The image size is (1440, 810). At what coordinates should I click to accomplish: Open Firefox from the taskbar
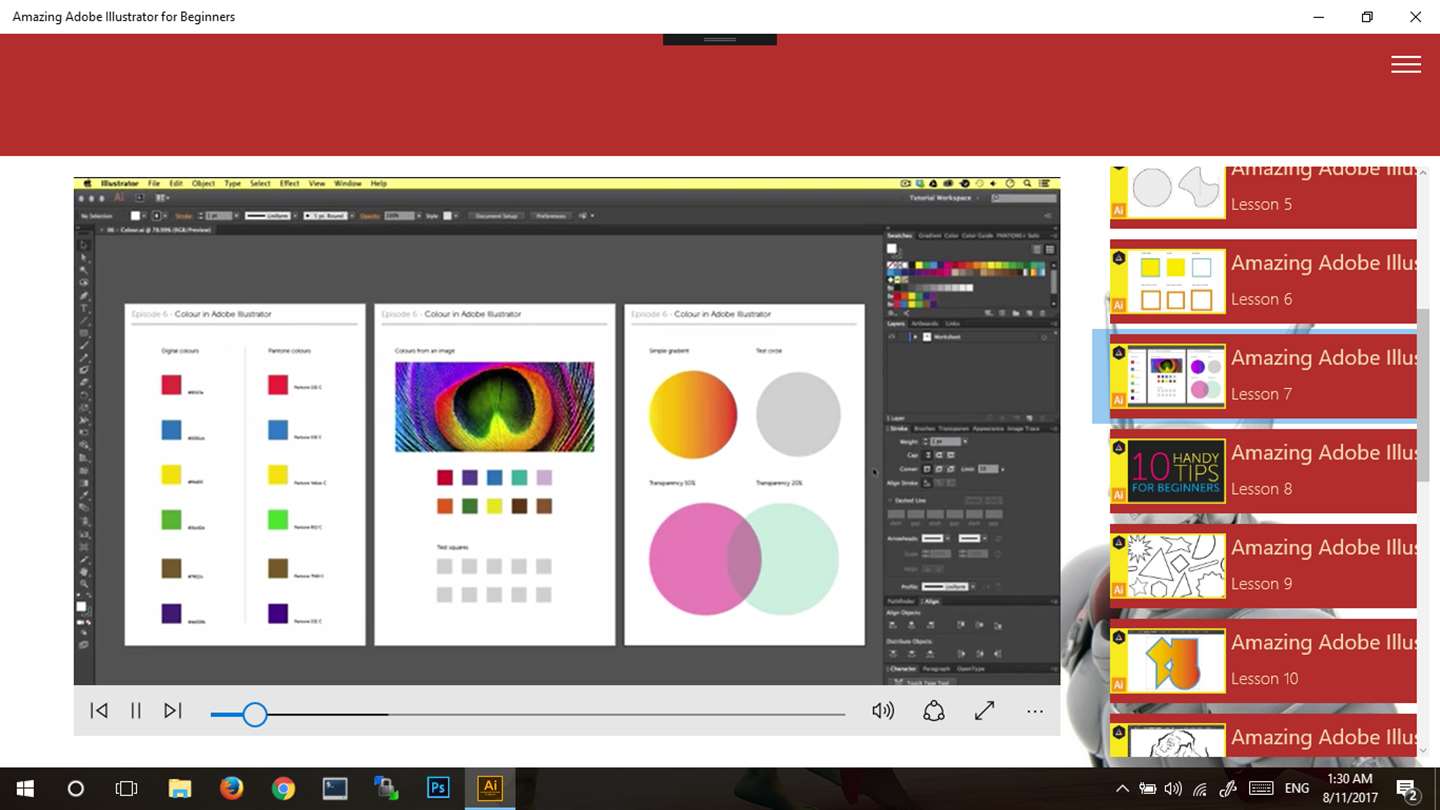click(231, 789)
